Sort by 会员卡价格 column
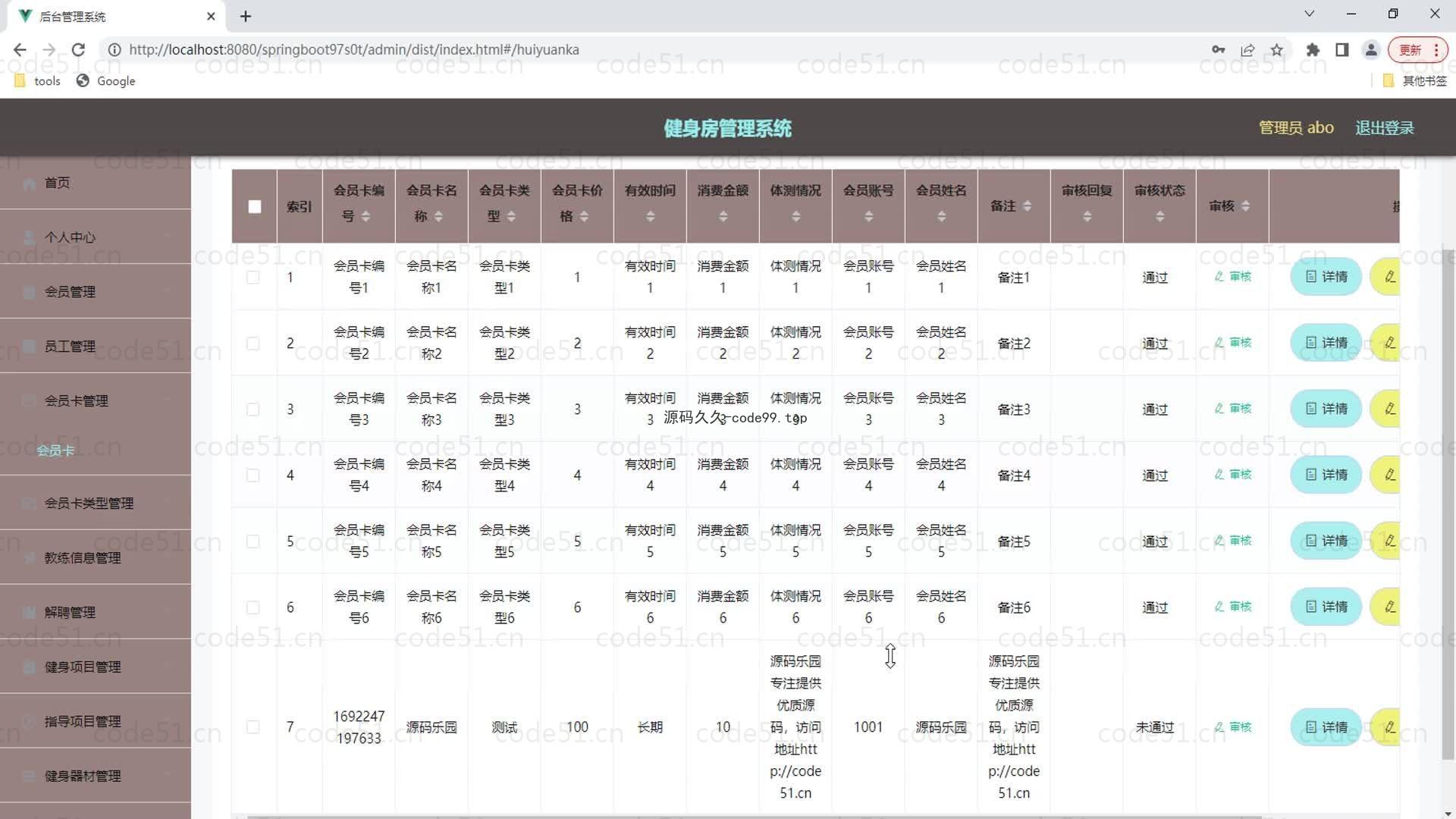This screenshot has height=819, width=1456. [x=584, y=217]
